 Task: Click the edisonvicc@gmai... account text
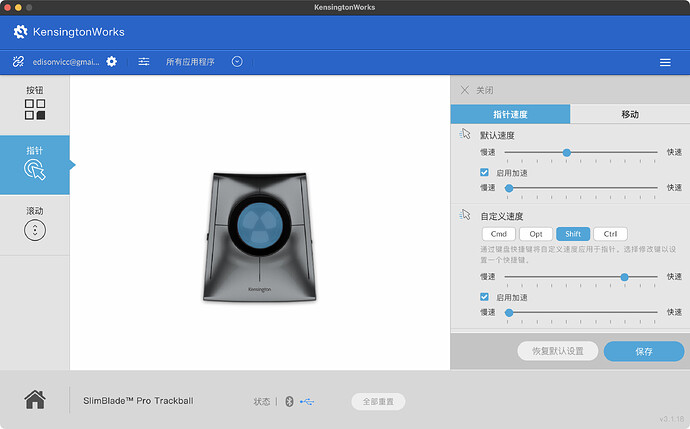coord(66,62)
